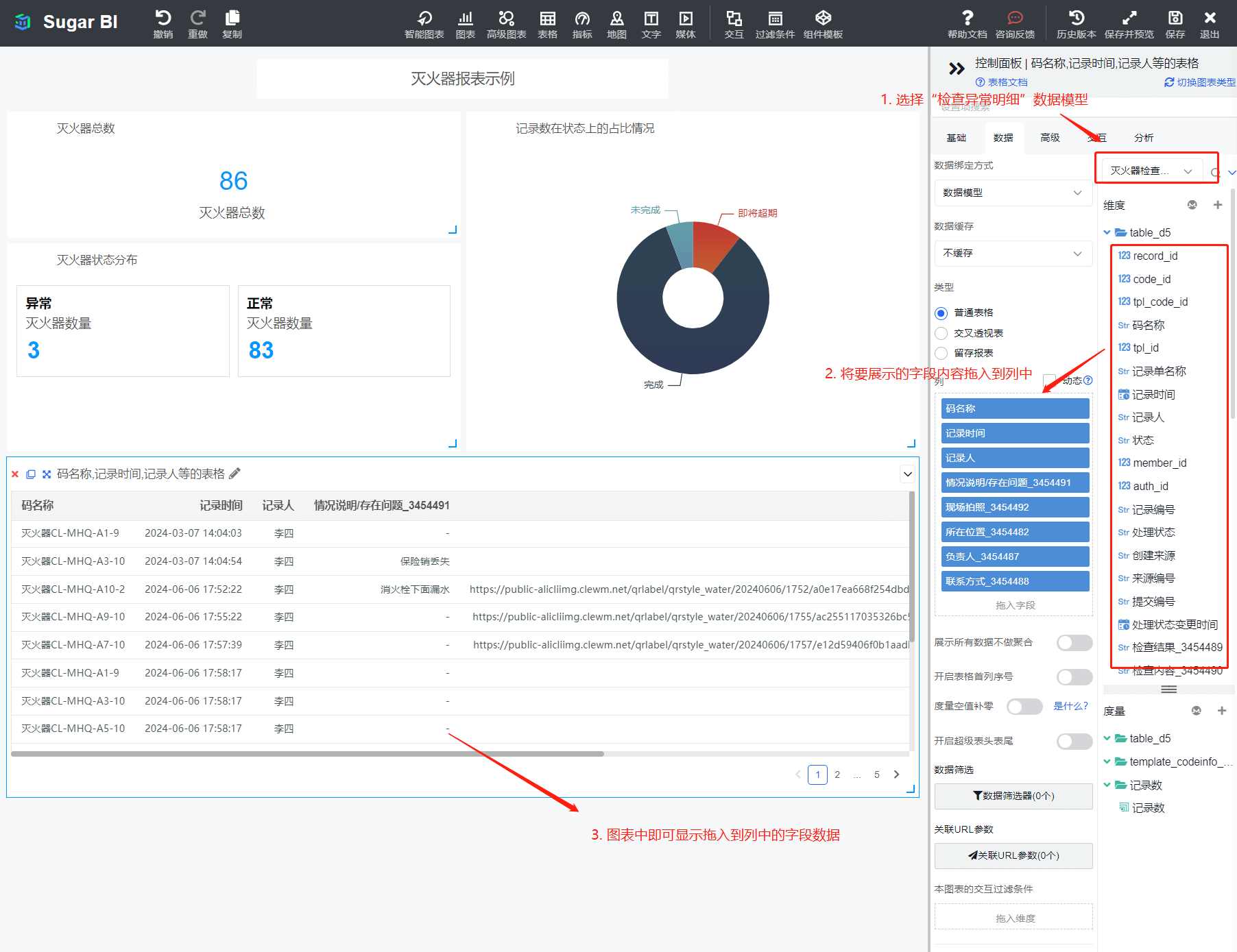Click 切换图表类型 link
This screenshot has width=1237, height=952.
click(1200, 82)
